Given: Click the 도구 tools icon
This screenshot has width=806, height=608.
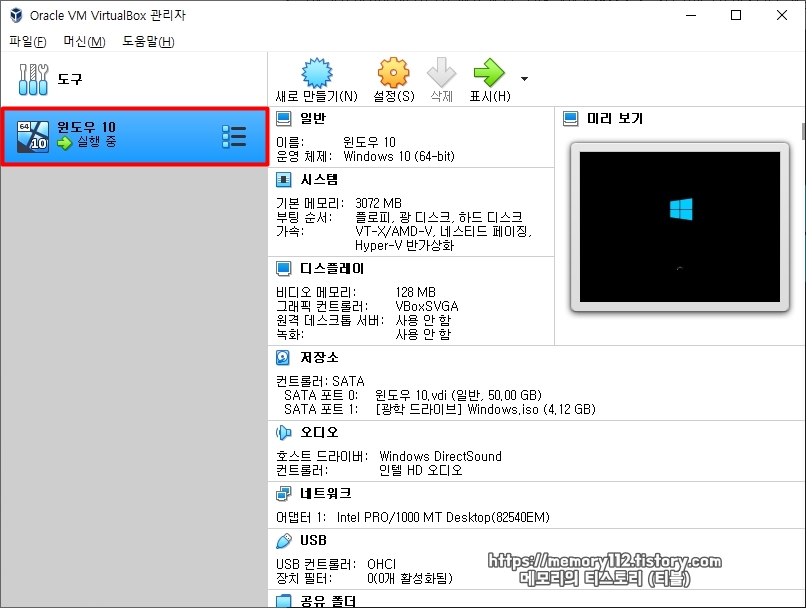Looking at the screenshot, I should click(x=33, y=79).
